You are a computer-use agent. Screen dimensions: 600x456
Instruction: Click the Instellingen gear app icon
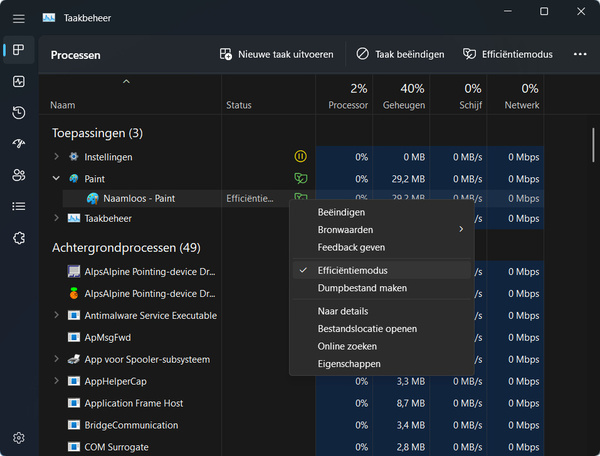click(73, 156)
